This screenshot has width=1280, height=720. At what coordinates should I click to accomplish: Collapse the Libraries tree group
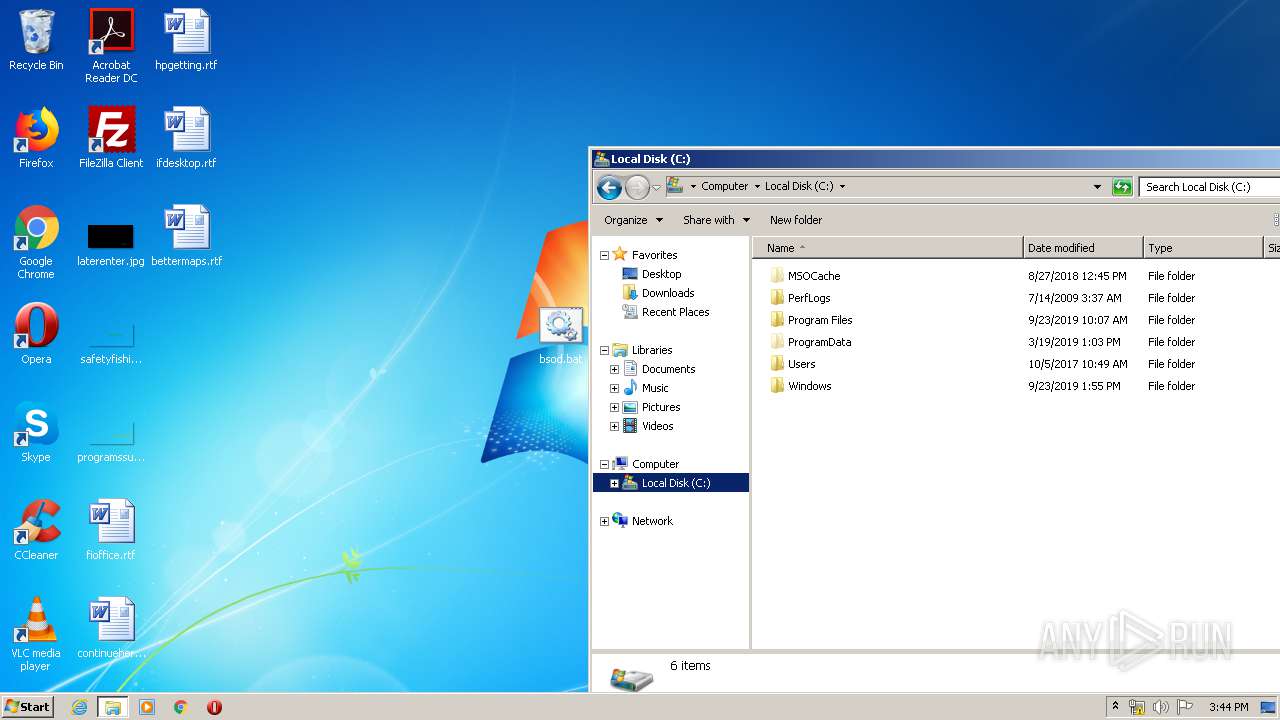604,350
